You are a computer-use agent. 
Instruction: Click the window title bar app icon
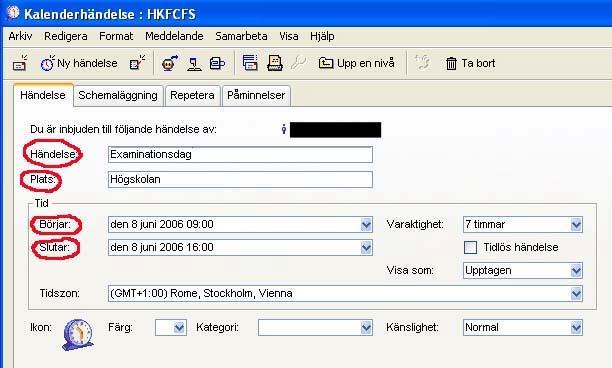pos(12,12)
